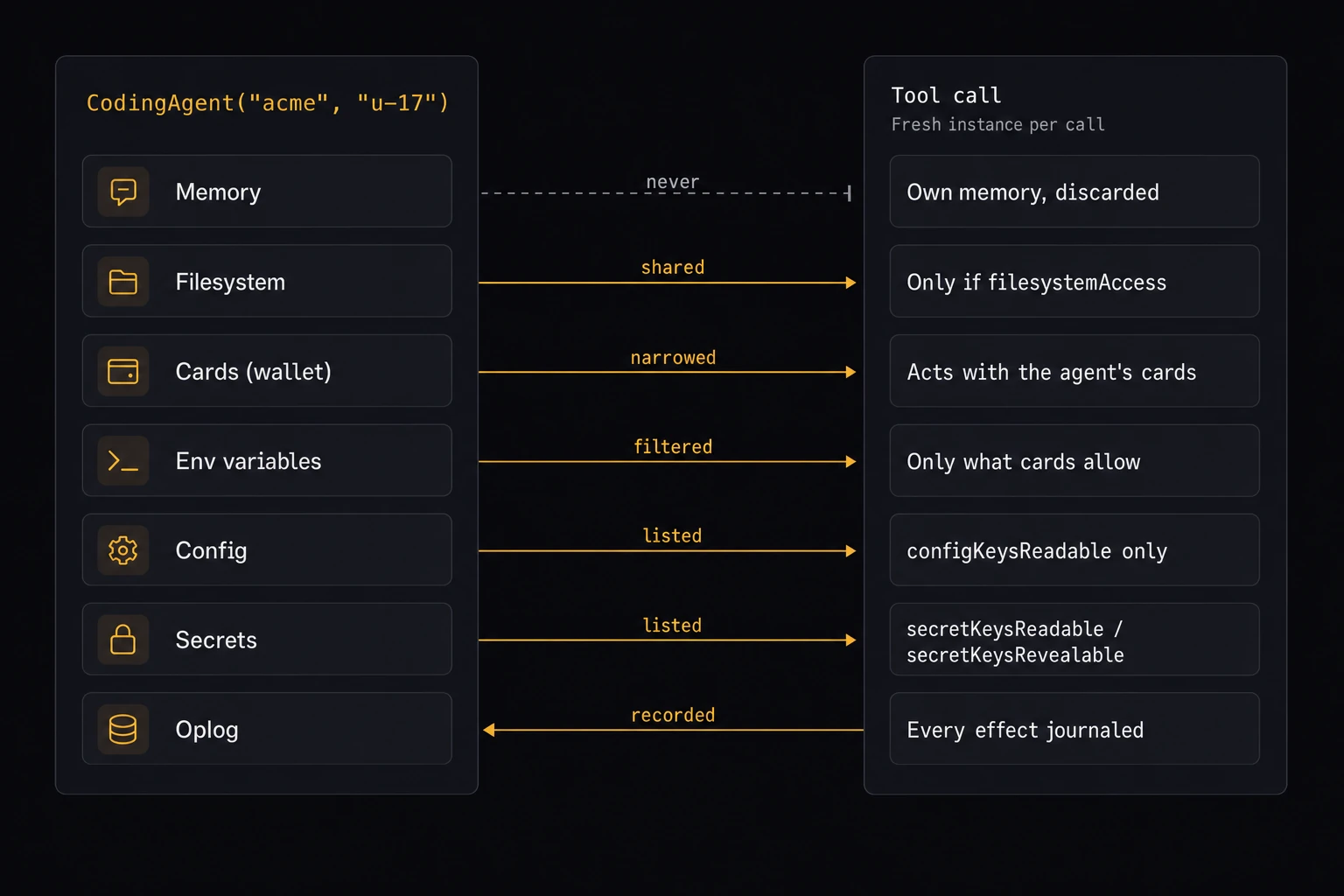Select the Env variables label
1344x896 pixels.
point(248,461)
